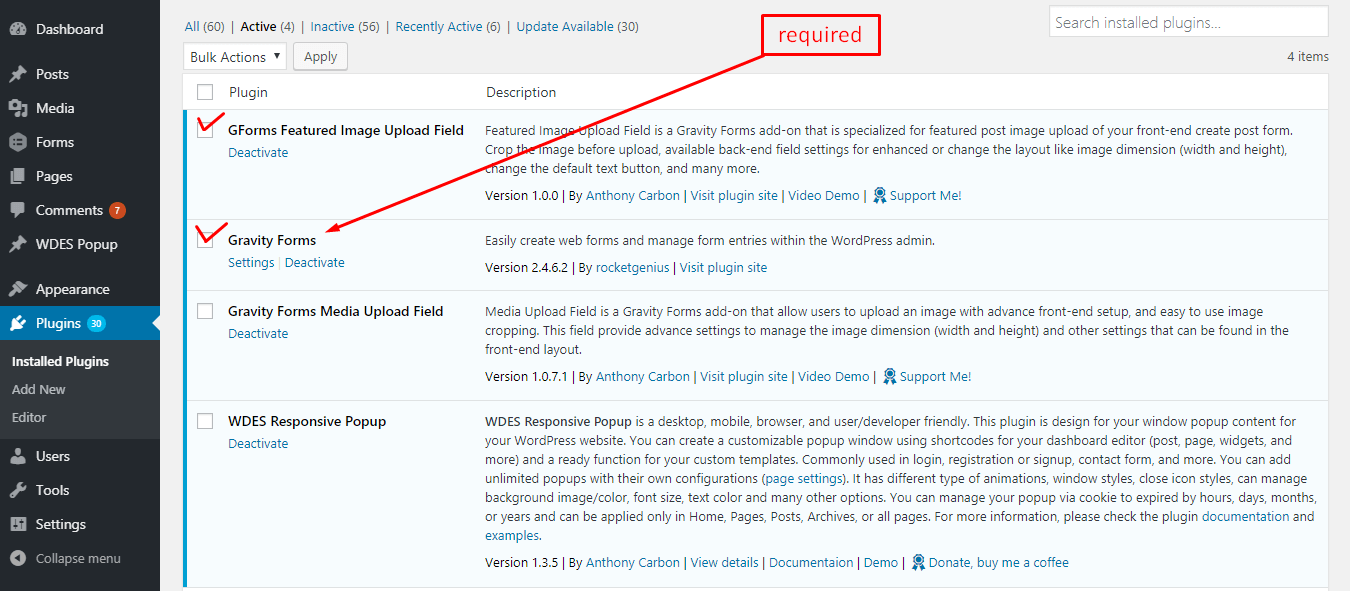Open the Bulk Actions dropdown
The height and width of the screenshot is (591, 1350).
(235, 57)
